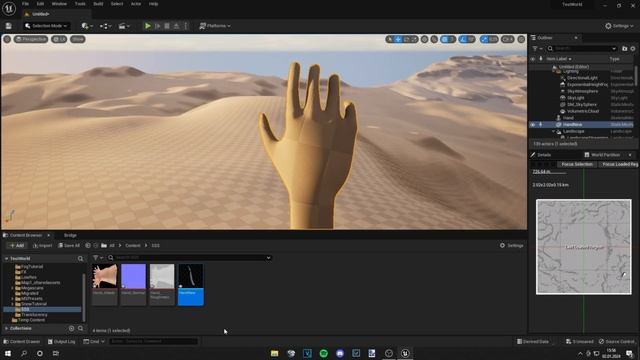Viewport: 640px width, 360px height.
Task: Open the quick add to project menu
Action: click(x=87, y=26)
